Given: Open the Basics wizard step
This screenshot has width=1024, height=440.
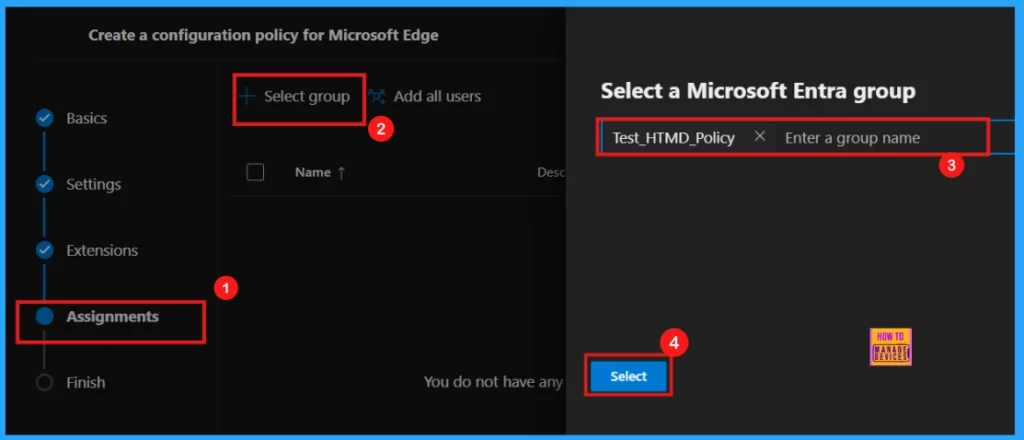Looking at the screenshot, I should pyautogui.click(x=86, y=118).
